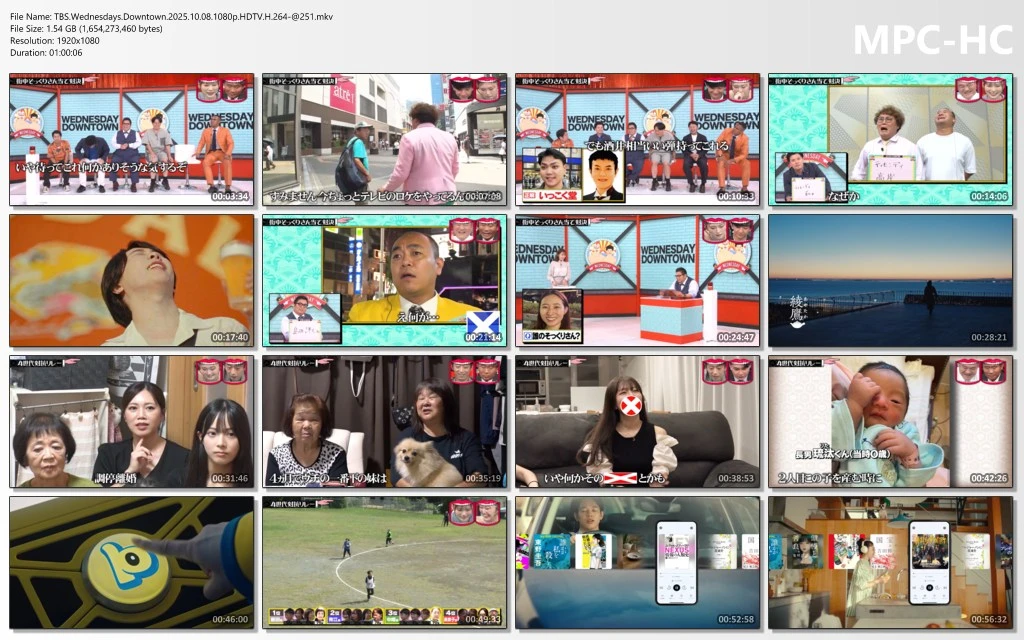Open the three women thumbnail at 00:31:46

132,422
